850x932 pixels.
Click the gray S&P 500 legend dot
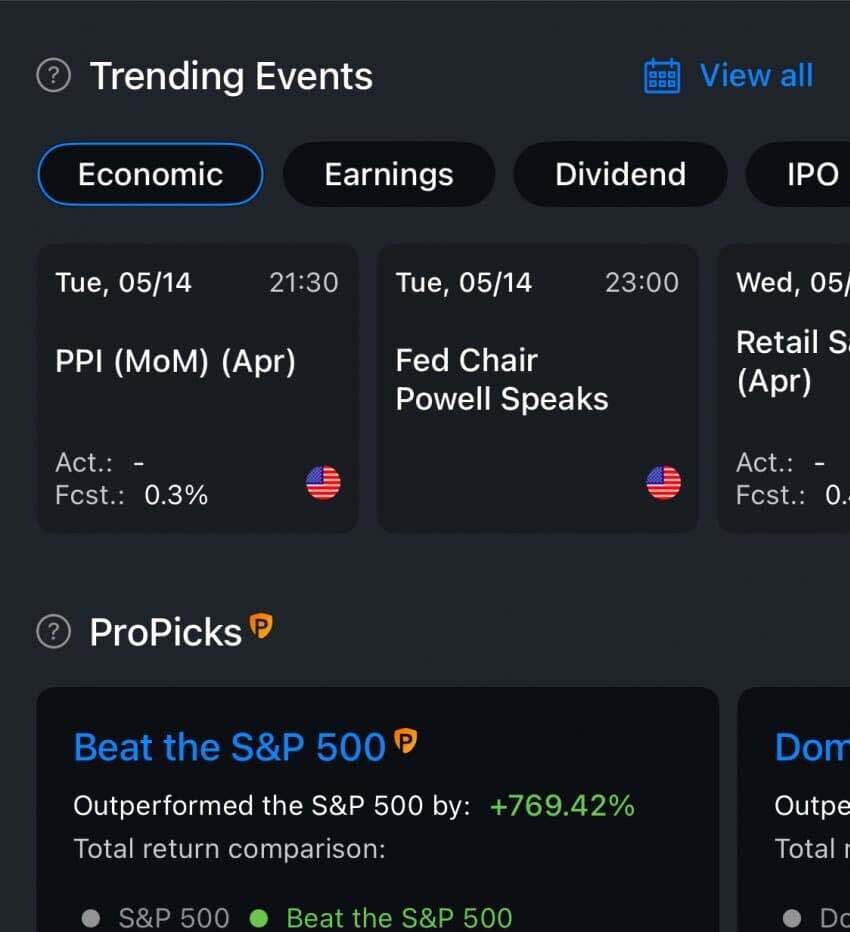(x=91, y=917)
